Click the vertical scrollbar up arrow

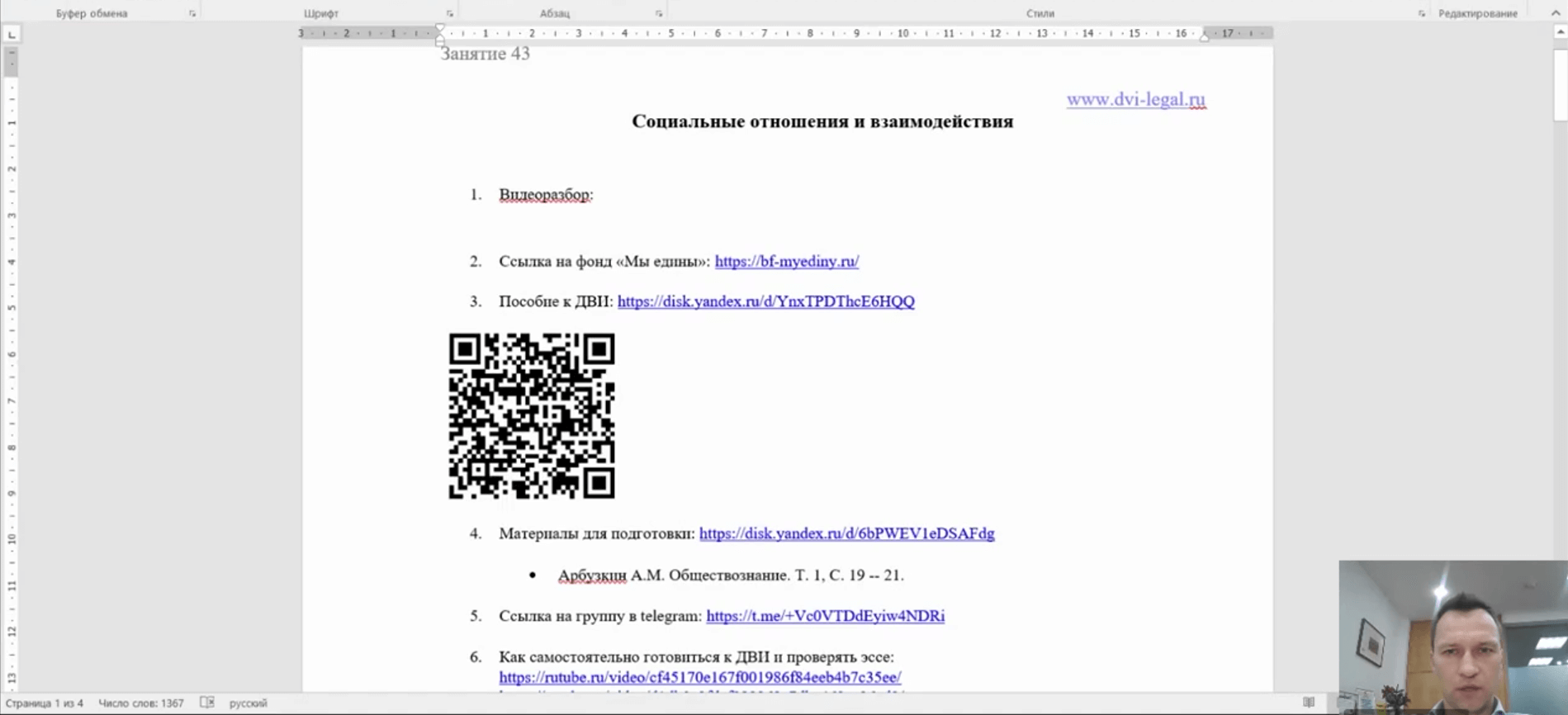tap(1560, 32)
